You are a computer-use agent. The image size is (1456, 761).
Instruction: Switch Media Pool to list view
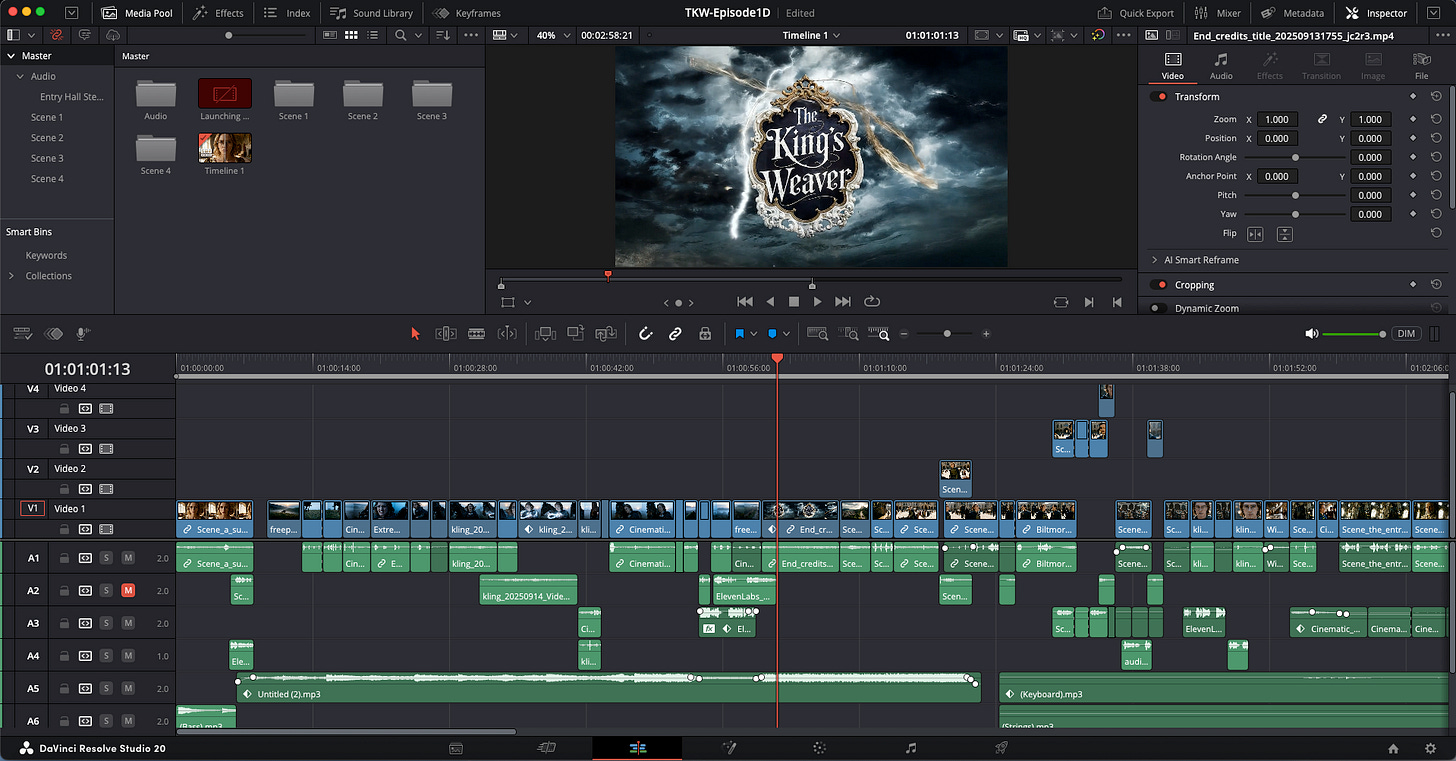(x=373, y=35)
